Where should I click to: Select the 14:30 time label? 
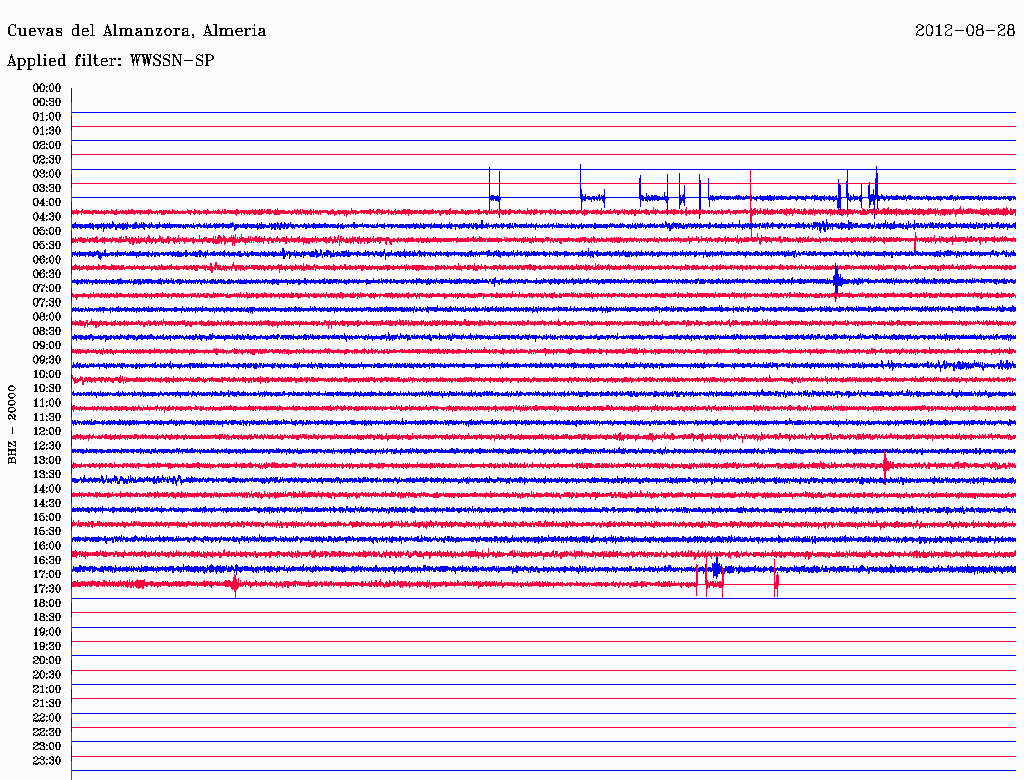click(47, 504)
